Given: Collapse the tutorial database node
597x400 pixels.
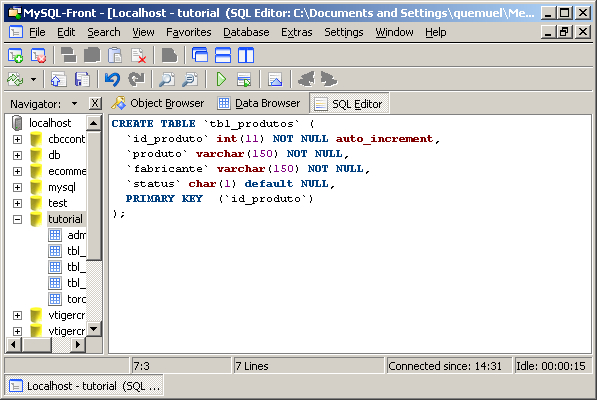Looking at the screenshot, I should coord(17,219).
